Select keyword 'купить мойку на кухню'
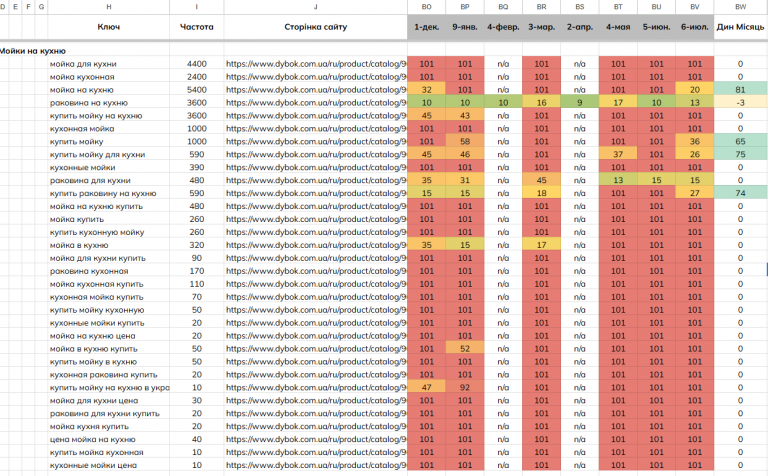Image resolution: width=768 pixels, height=476 pixels. pos(96,116)
